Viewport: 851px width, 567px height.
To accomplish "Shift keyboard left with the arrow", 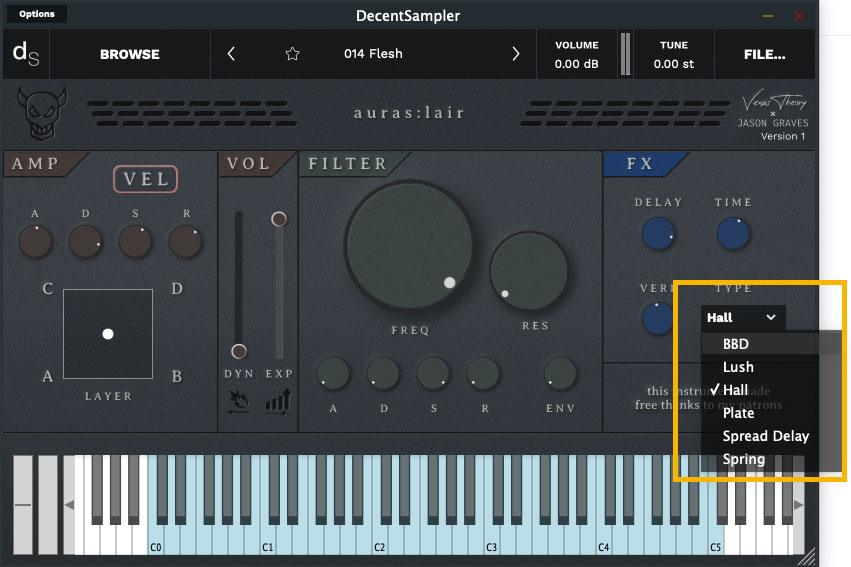I will (x=69, y=505).
